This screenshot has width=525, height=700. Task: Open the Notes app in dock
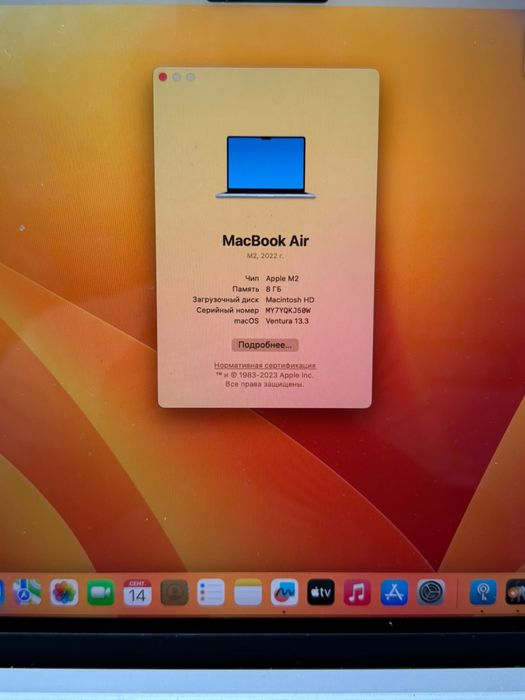(x=248, y=592)
